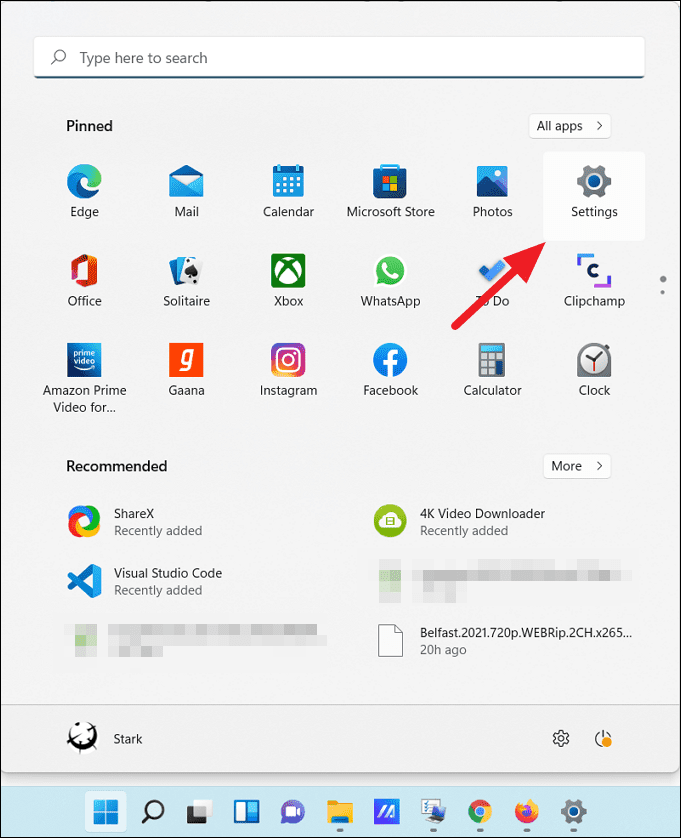This screenshot has height=838, width=681.
Task: Open the Settings gear in the taskbar
Action: click(x=574, y=812)
